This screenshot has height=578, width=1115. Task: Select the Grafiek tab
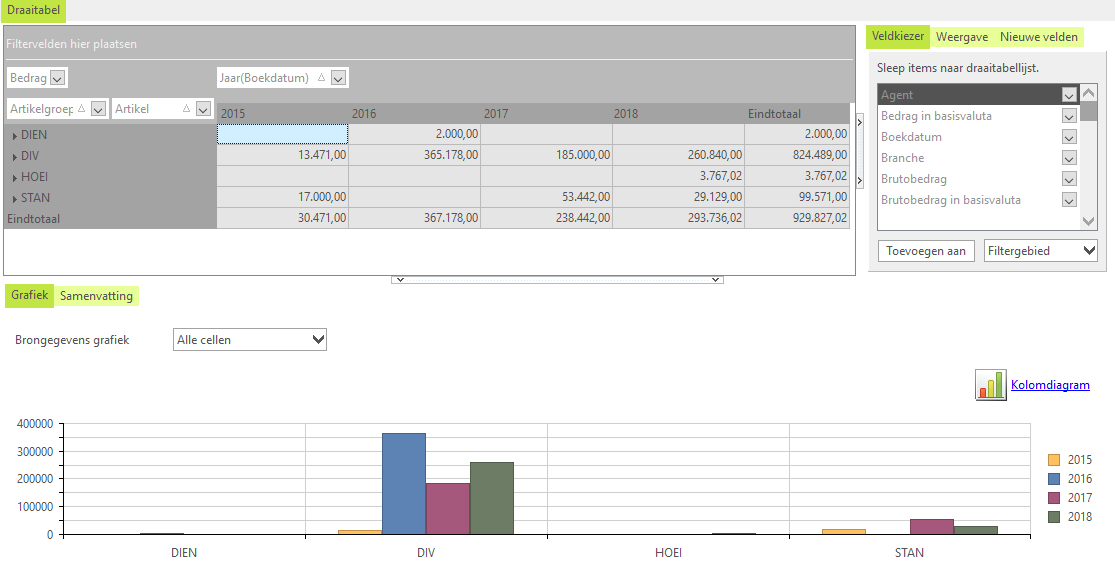30,295
